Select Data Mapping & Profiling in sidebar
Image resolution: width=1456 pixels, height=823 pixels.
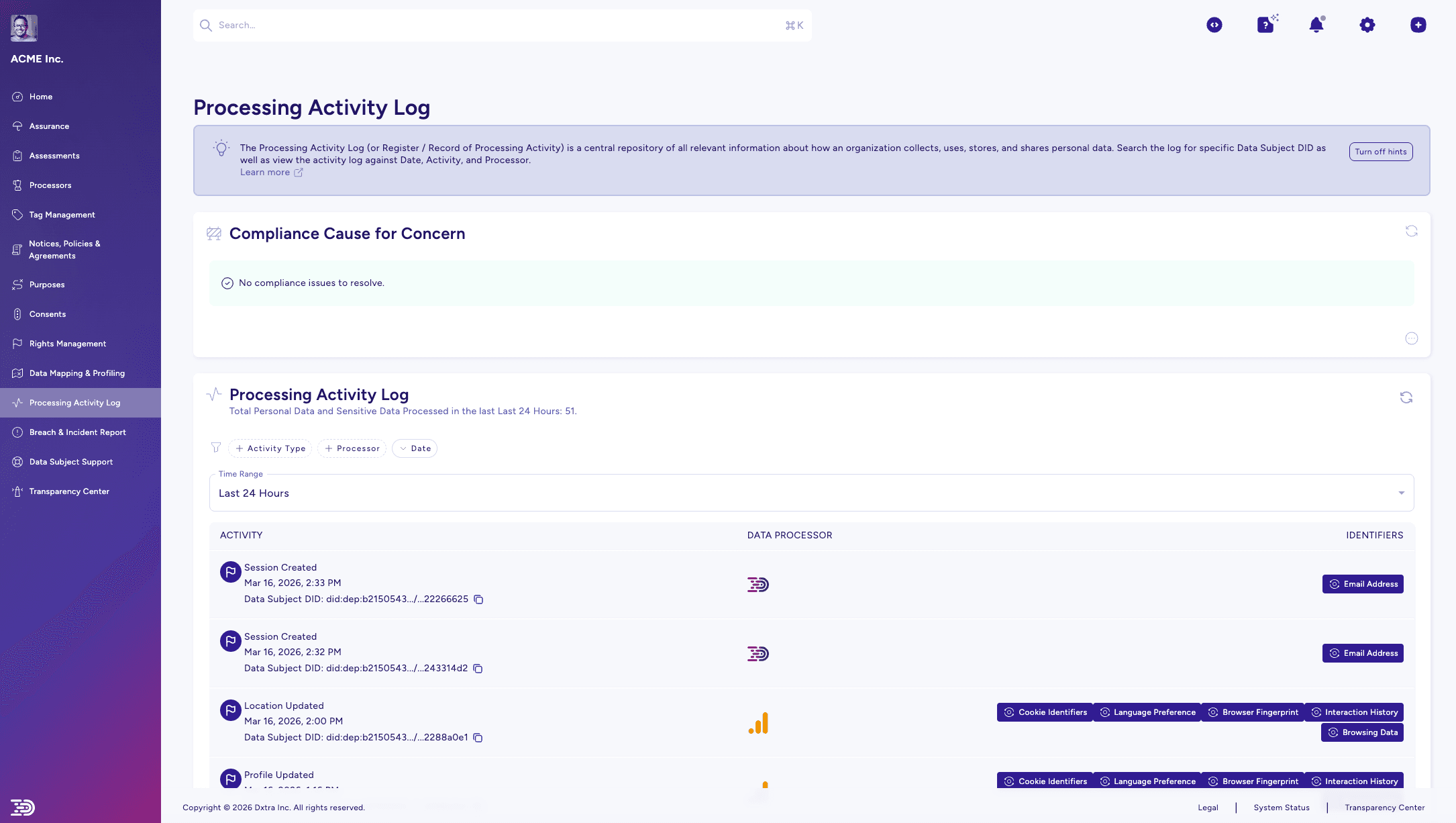pos(76,373)
